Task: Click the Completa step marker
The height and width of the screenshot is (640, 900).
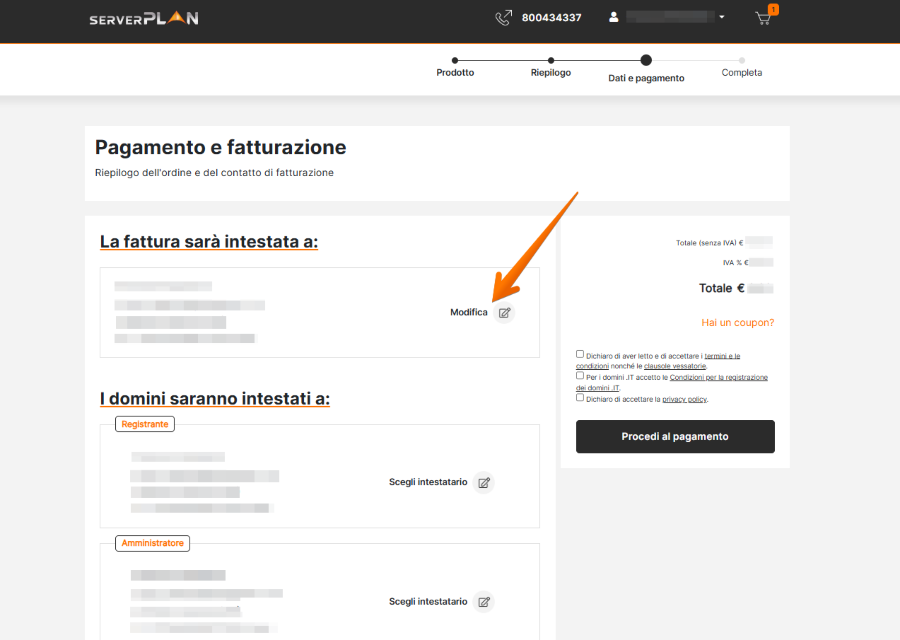Action: [742, 61]
